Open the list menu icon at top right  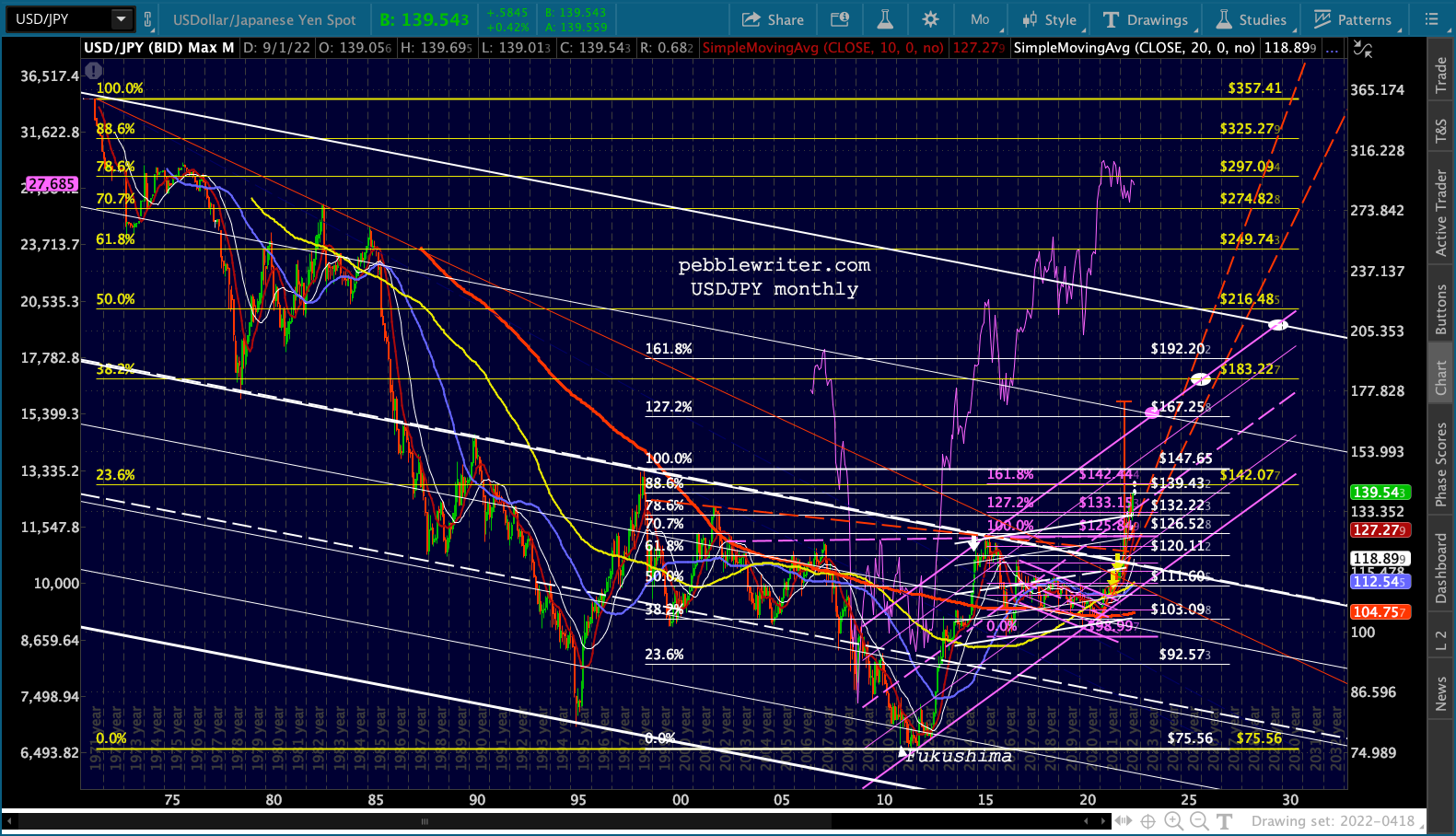[x=1431, y=19]
